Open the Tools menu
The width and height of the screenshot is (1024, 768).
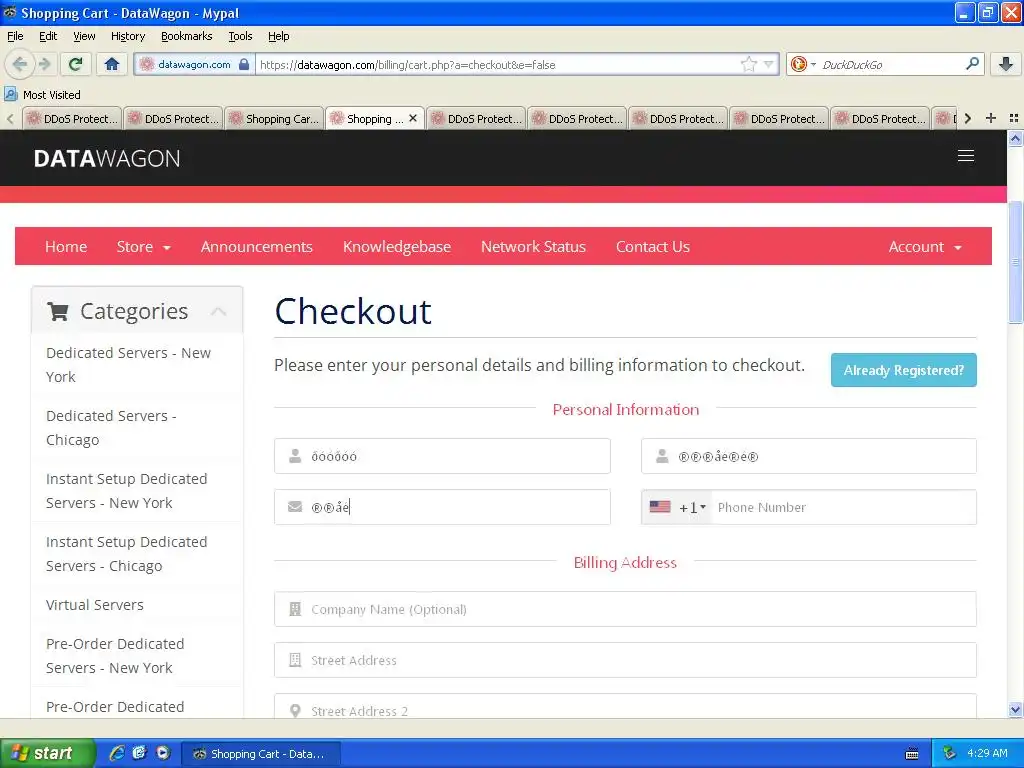240,36
